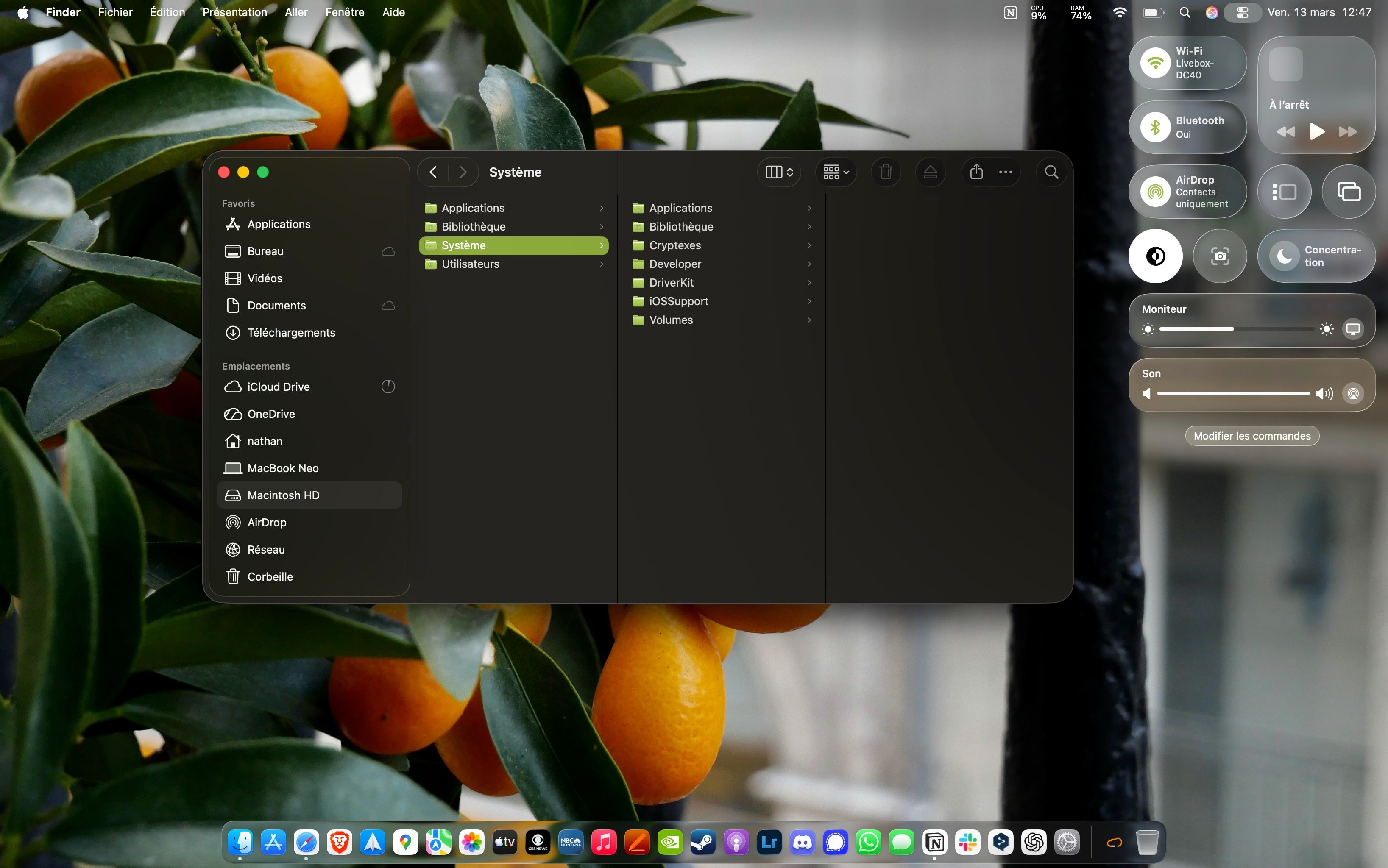Expand the Cryptexes folder chevron
Viewport: 1388px width, 868px height.
(809, 245)
